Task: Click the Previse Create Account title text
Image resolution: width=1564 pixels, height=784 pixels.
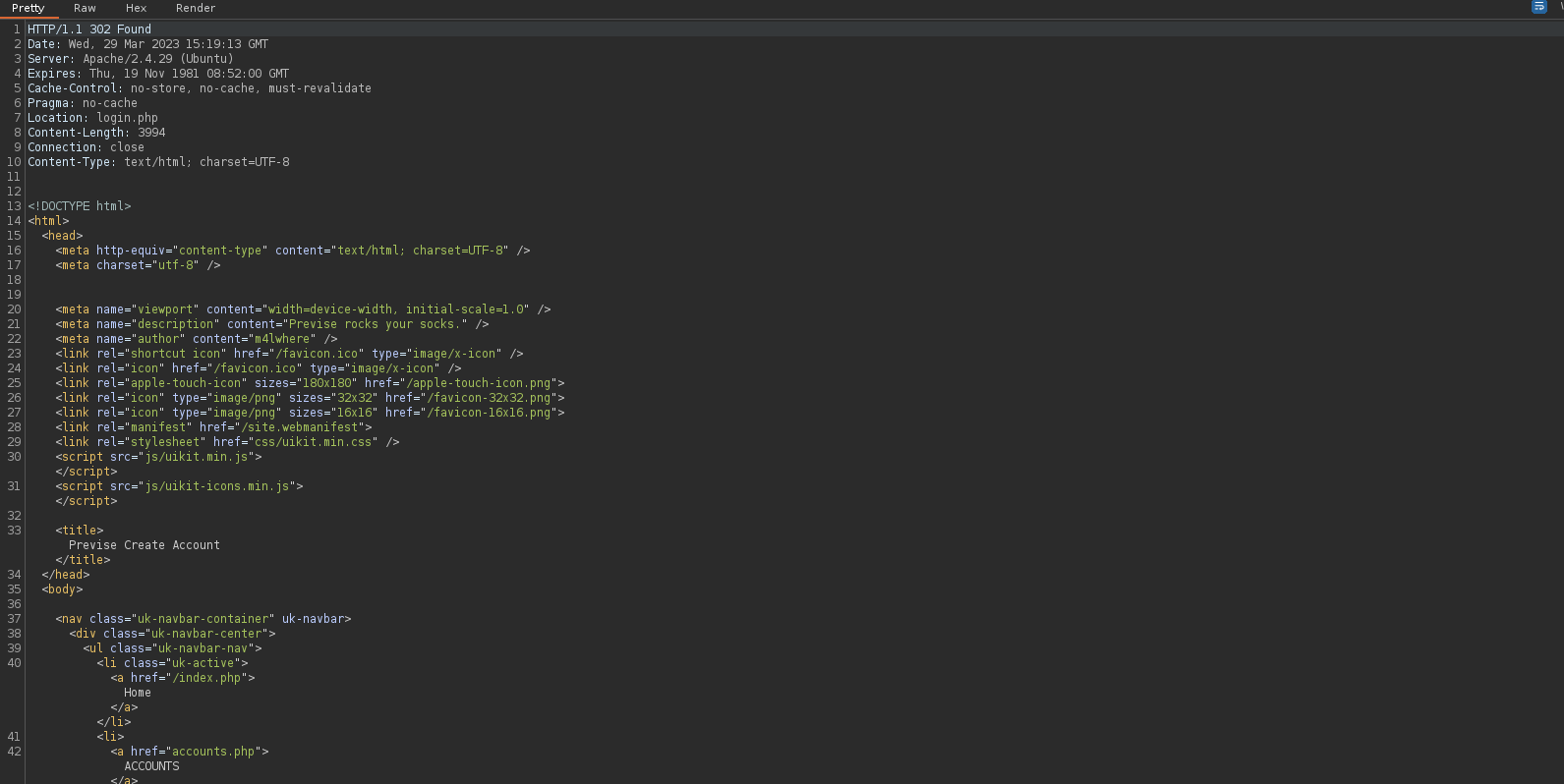Action: [145, 545]
